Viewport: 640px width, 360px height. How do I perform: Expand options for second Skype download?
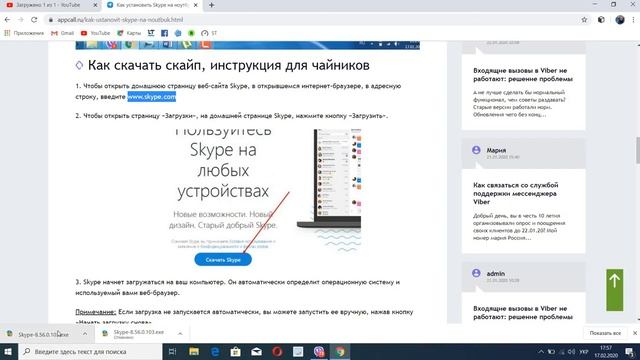180,334
